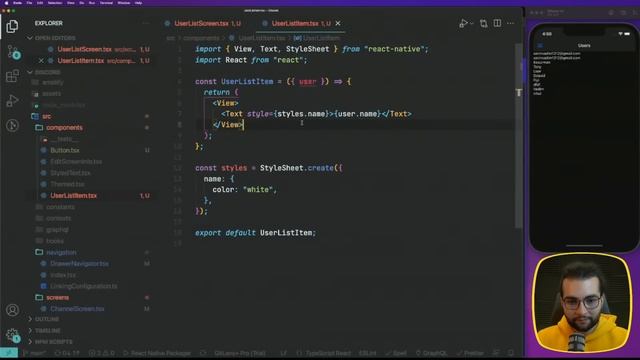Switch to the UserListScreen.tsx tab
The width and height of the screenshot is (640, 360).
tap(203, 24)
